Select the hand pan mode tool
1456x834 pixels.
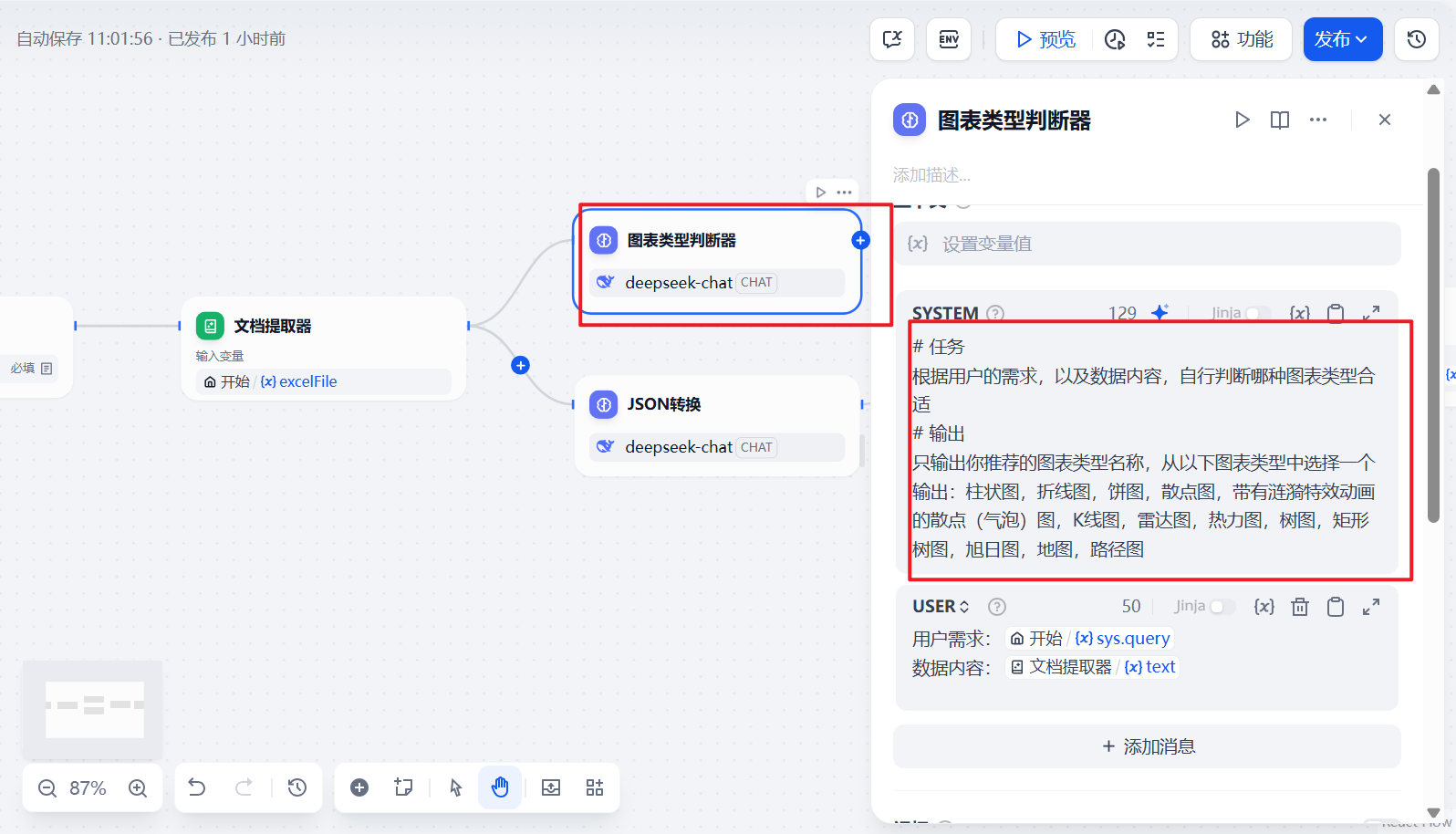[500, 787]
